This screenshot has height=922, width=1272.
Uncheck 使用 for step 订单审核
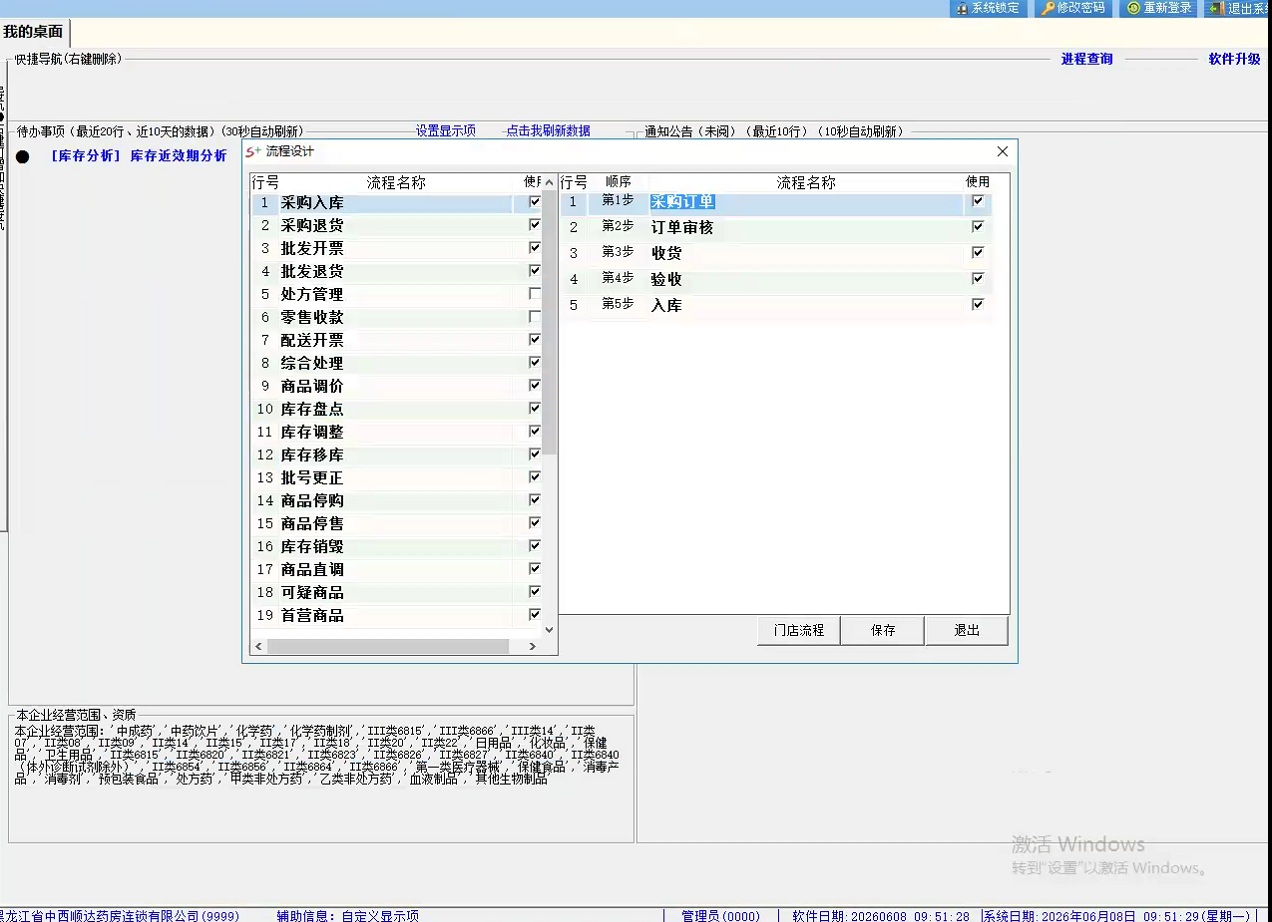(x=978, y=227)
